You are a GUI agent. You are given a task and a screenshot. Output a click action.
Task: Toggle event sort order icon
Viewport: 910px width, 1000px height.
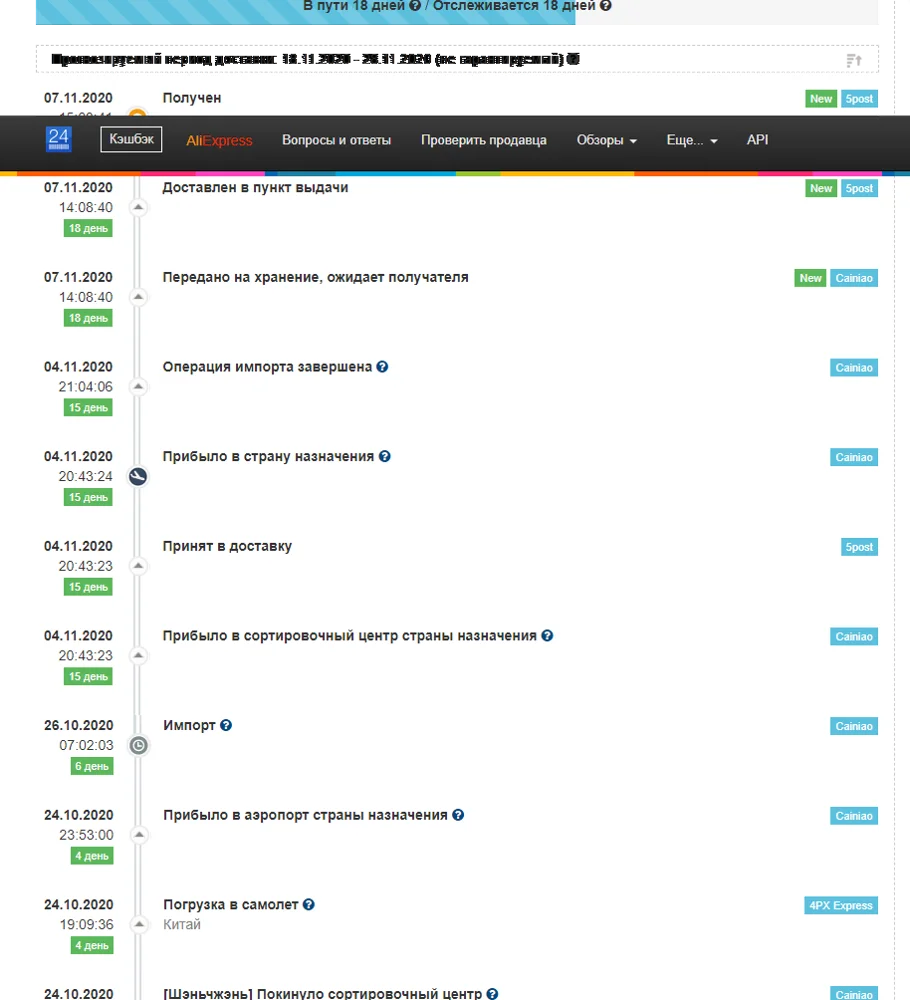coord(854,61)
